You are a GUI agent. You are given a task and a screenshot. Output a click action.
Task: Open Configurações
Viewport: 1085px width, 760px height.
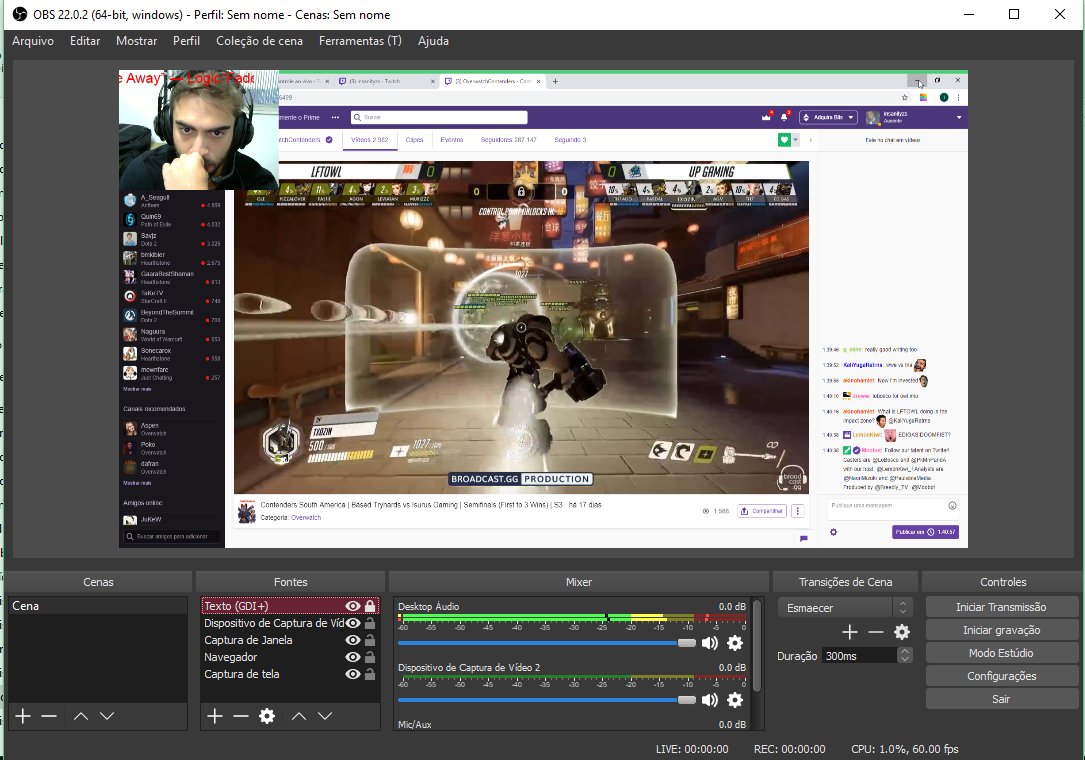pos(1001,676)
